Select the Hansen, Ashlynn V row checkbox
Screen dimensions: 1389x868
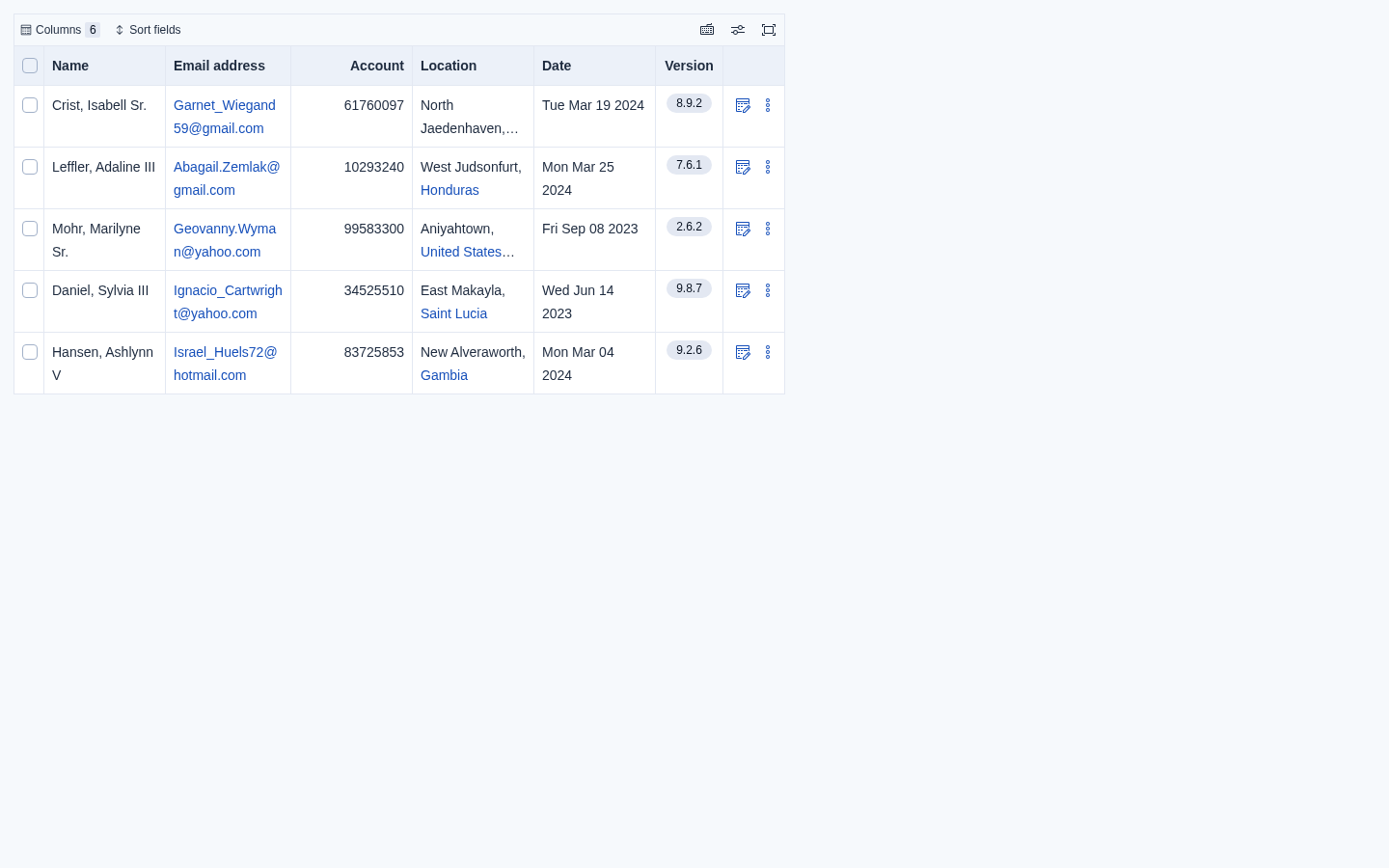[30, 352]
